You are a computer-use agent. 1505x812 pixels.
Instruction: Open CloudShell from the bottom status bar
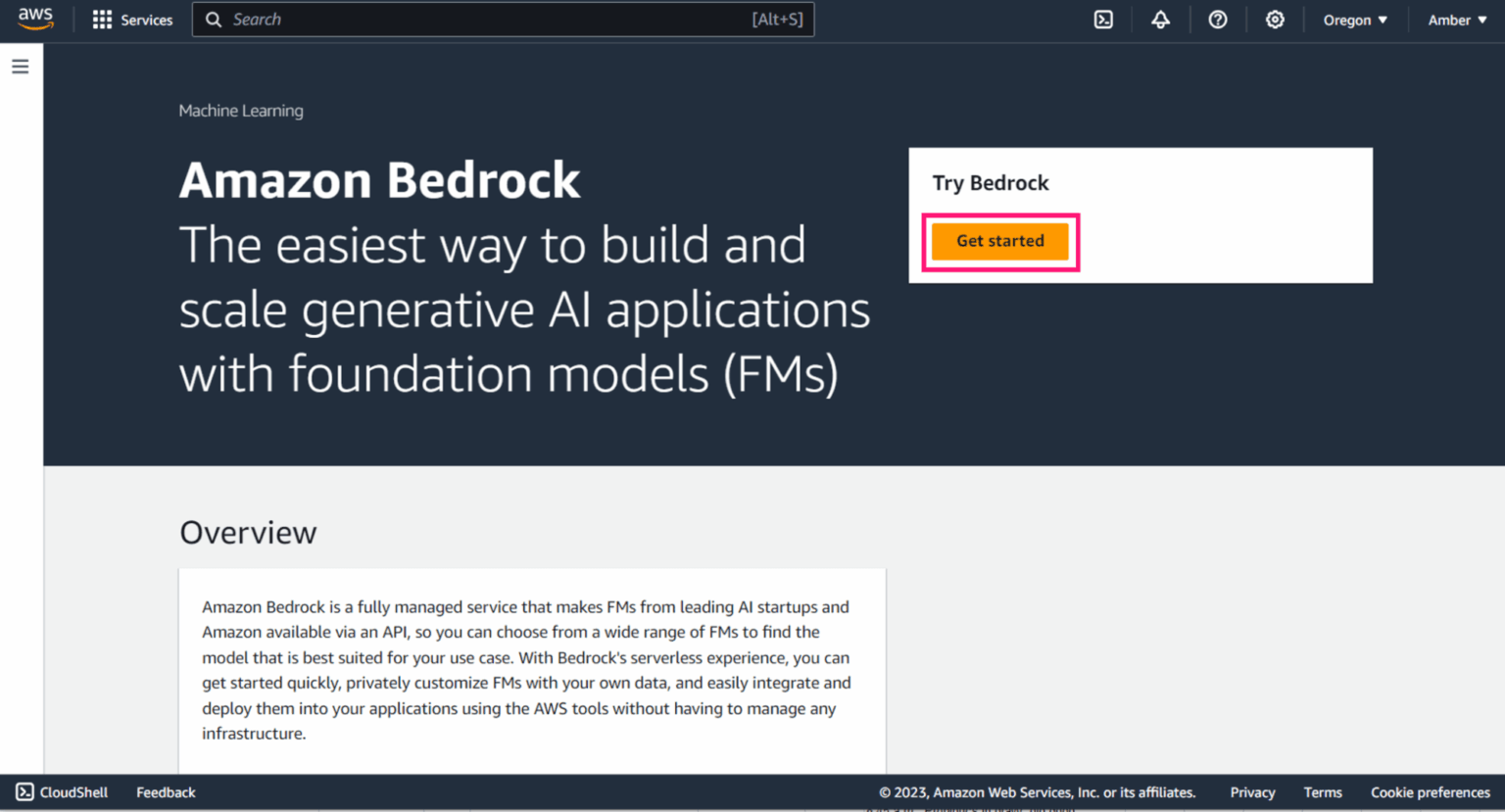point(61,792)
